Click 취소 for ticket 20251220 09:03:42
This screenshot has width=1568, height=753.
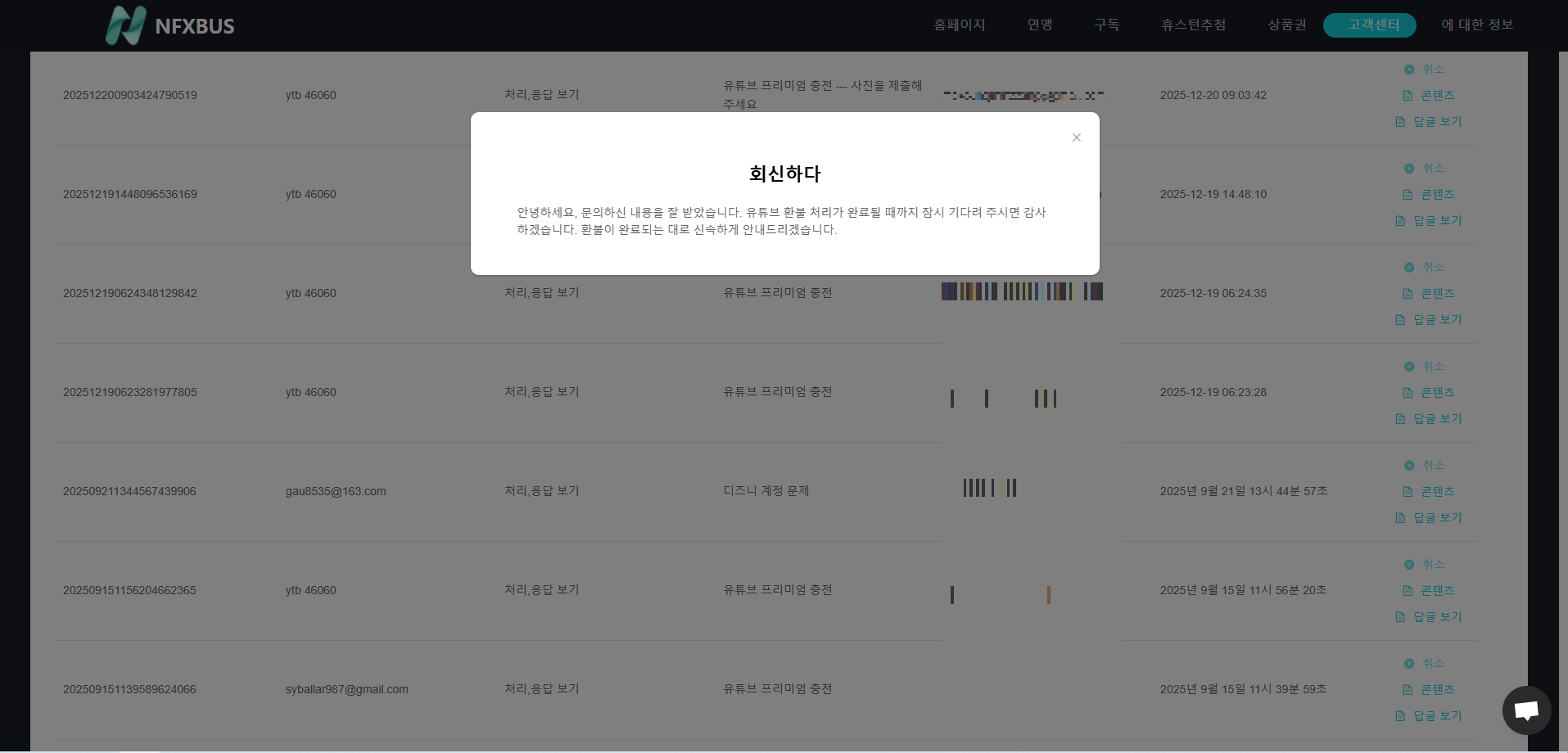1425,70
